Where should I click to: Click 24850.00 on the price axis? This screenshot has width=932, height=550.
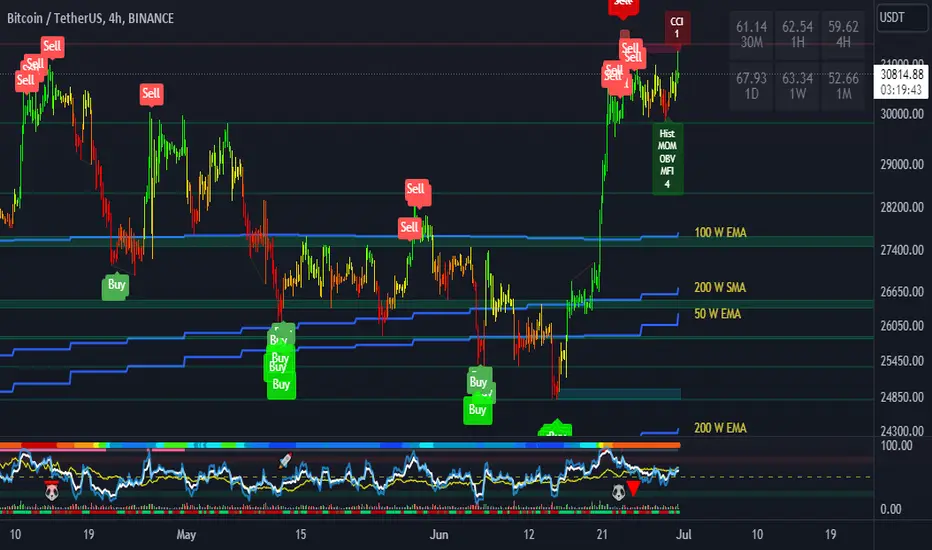point(902,397)
